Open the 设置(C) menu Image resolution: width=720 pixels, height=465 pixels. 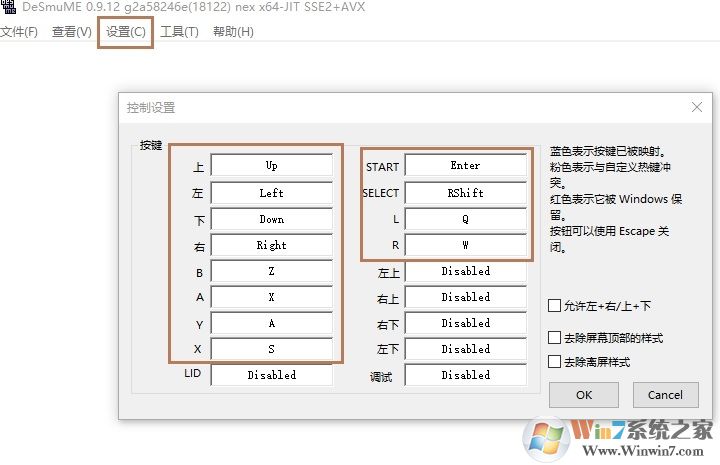pyautogui.click(x=125, y=32)
